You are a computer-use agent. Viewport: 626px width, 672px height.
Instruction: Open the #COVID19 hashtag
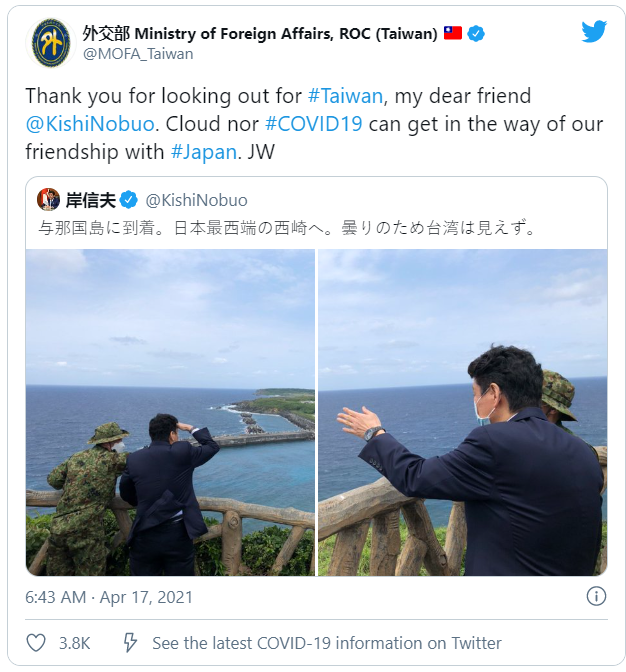(314, 124)
